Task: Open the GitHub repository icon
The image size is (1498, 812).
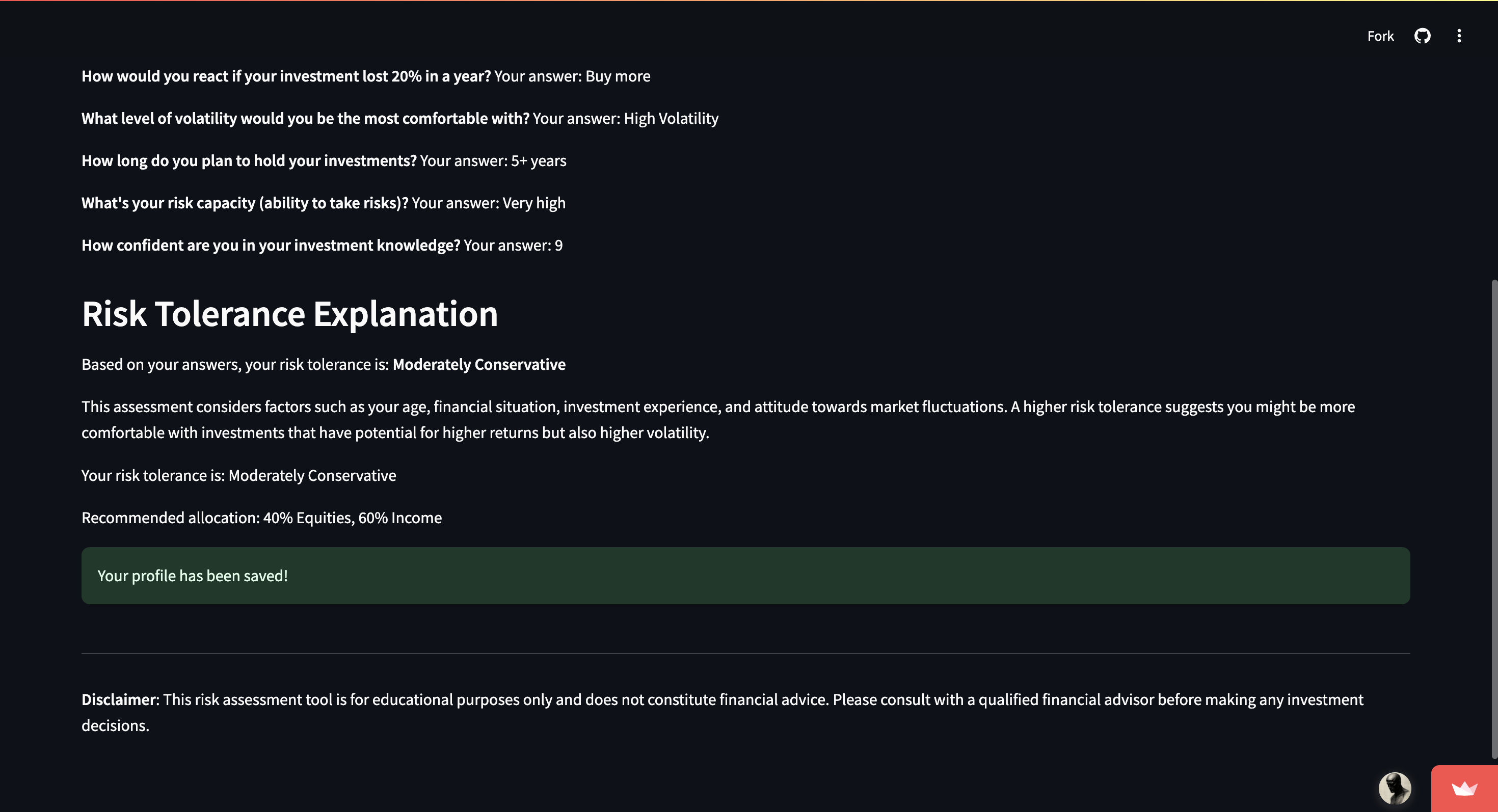Action: click(1422, 36)
